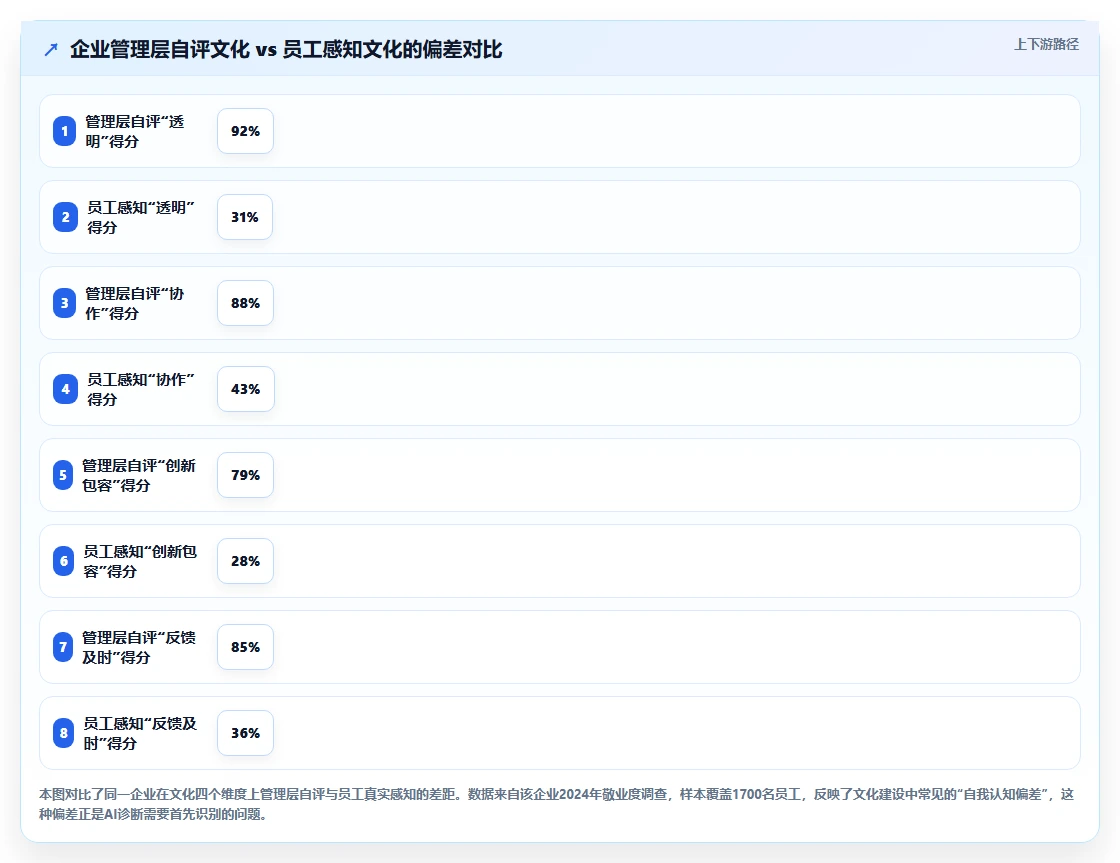The height and width of the screenshot is (863, 1120).
Task: Select the number 4 badge
Action: (65, 389)
